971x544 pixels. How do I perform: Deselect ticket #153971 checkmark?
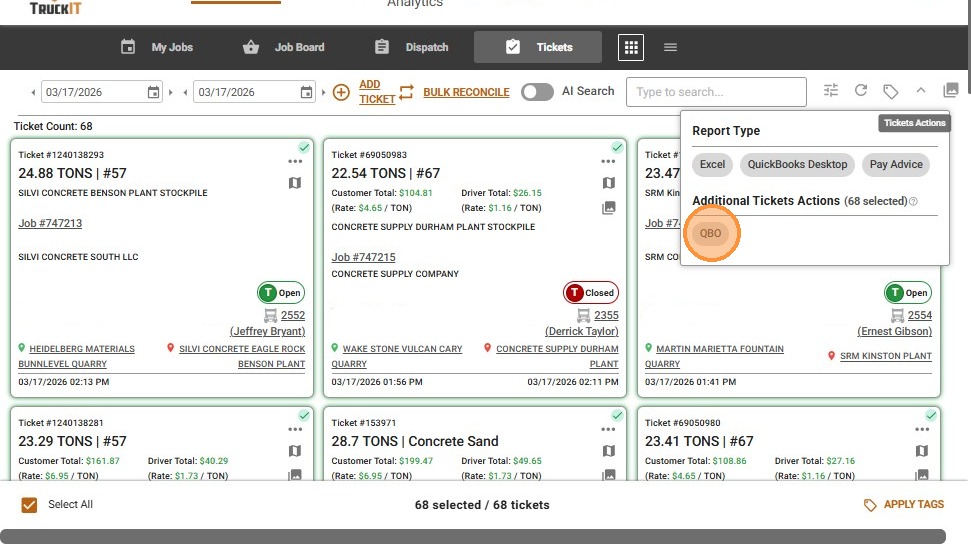coord(617,415)
